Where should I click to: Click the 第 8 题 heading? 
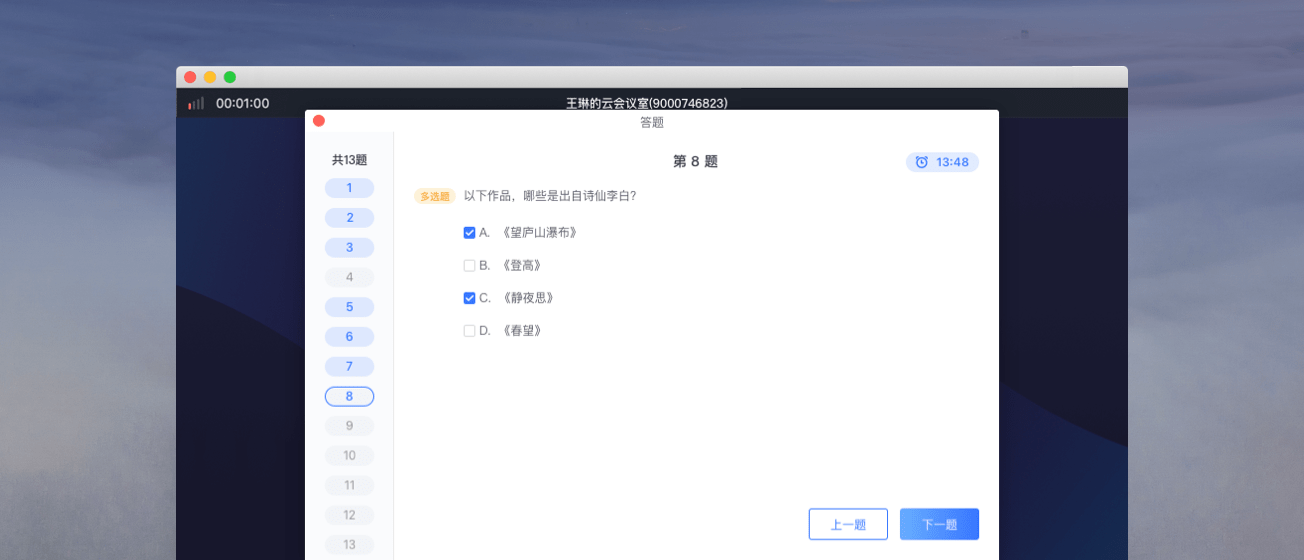[x=695, y=161]
